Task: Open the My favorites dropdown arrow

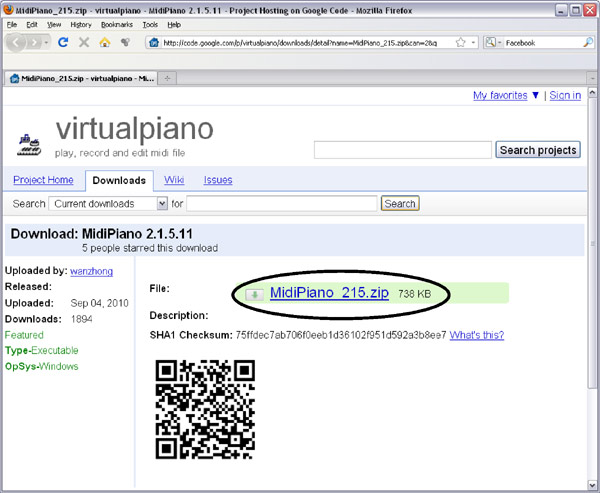Action: (x=536, y=95)
